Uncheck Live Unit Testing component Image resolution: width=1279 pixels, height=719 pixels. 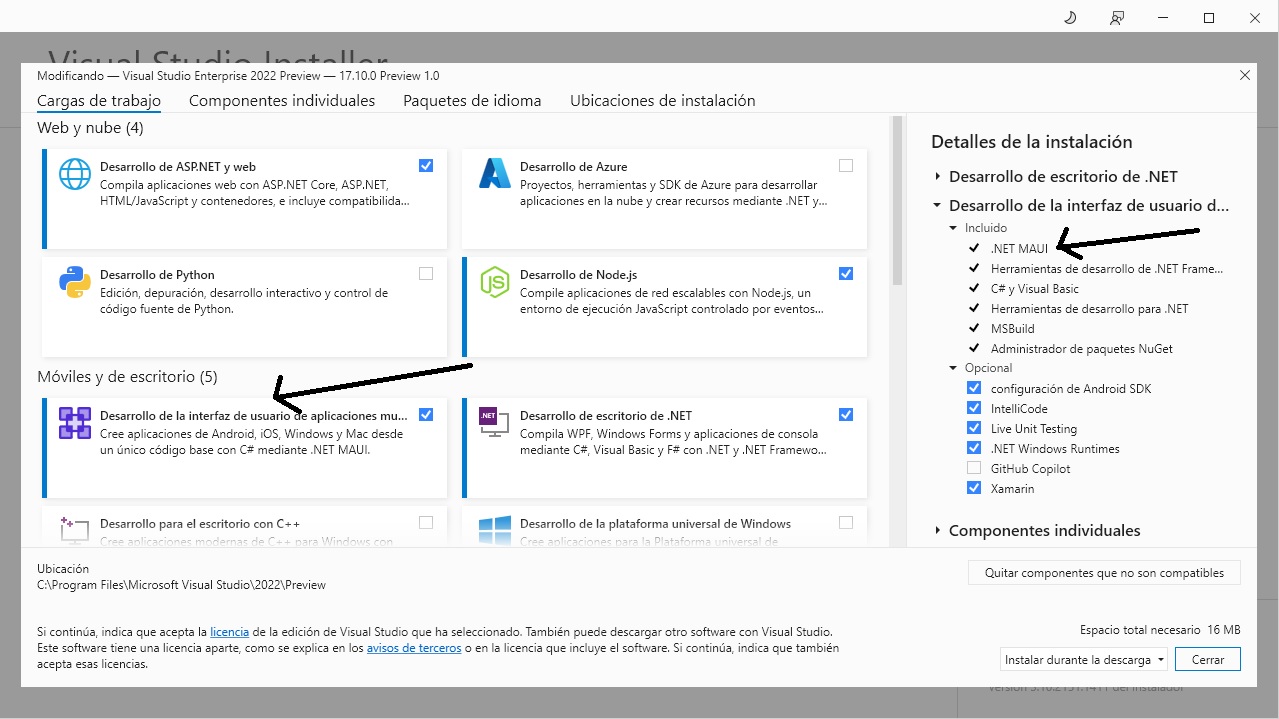[x=974, y=428]
